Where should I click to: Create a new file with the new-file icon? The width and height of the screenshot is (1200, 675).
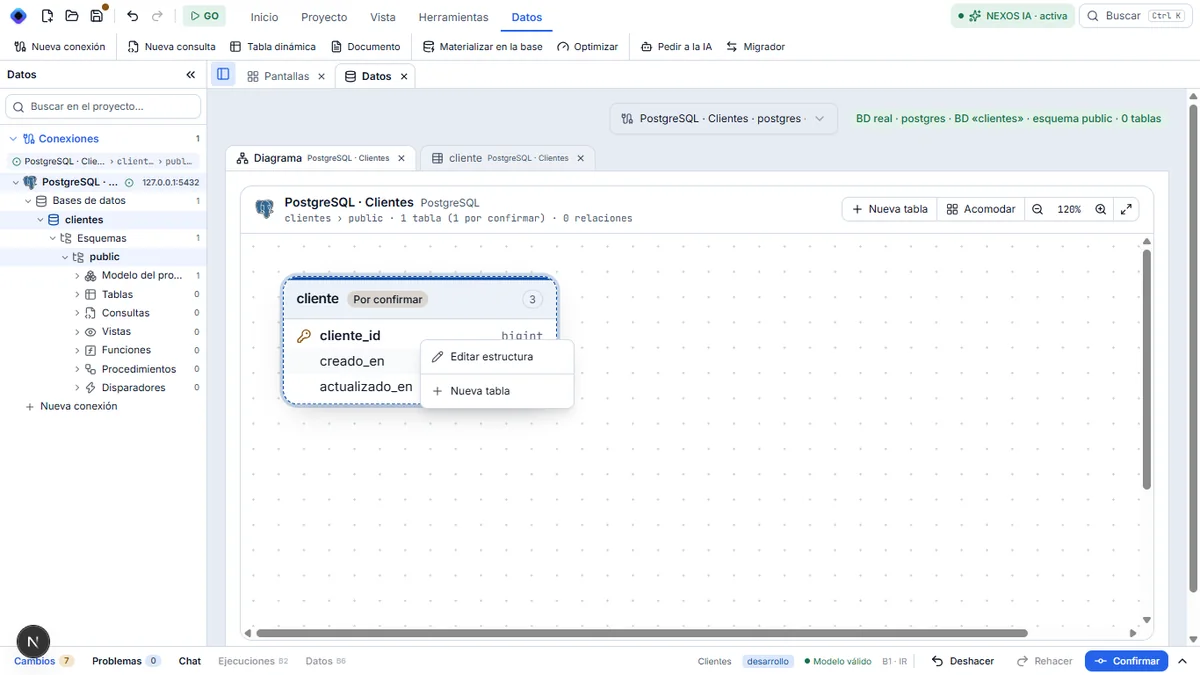(47, 16)
